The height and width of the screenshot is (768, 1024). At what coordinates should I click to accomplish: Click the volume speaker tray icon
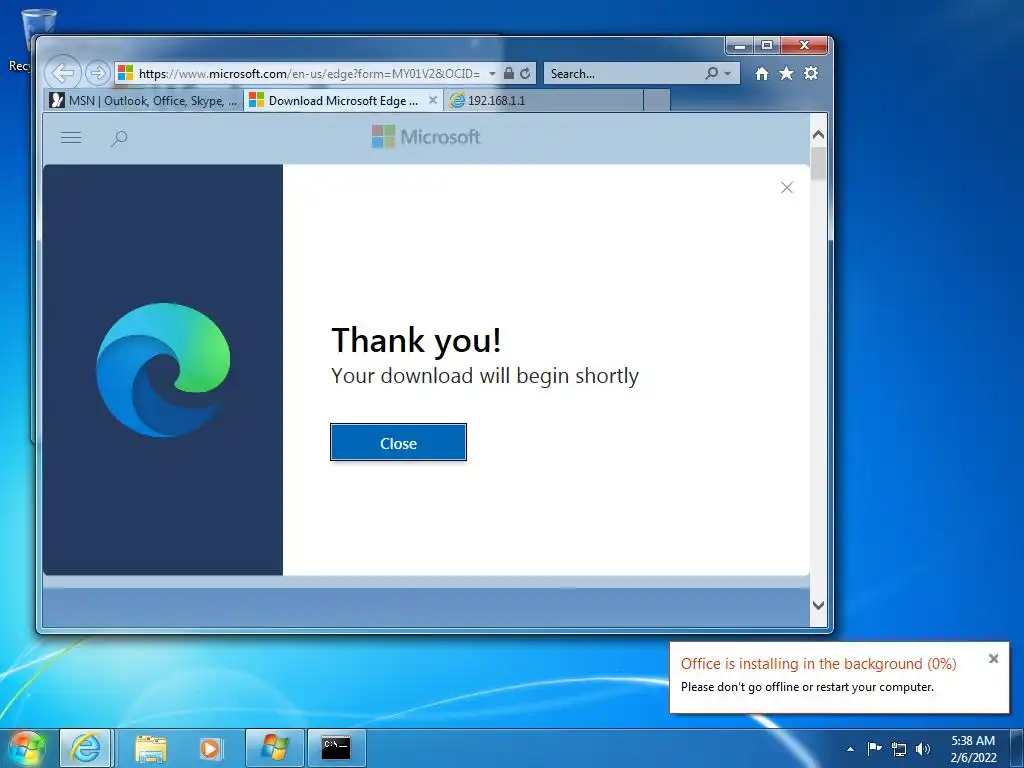point(923,749)
